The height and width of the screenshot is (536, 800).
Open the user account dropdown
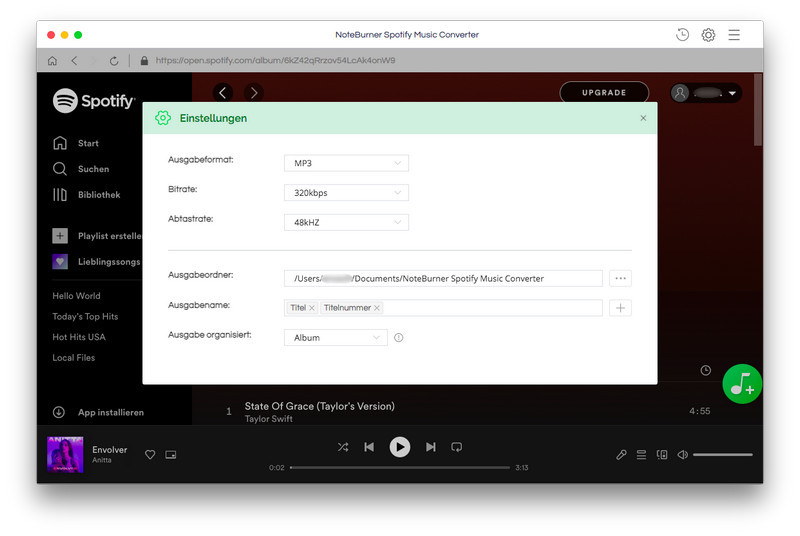coord(706,93)
